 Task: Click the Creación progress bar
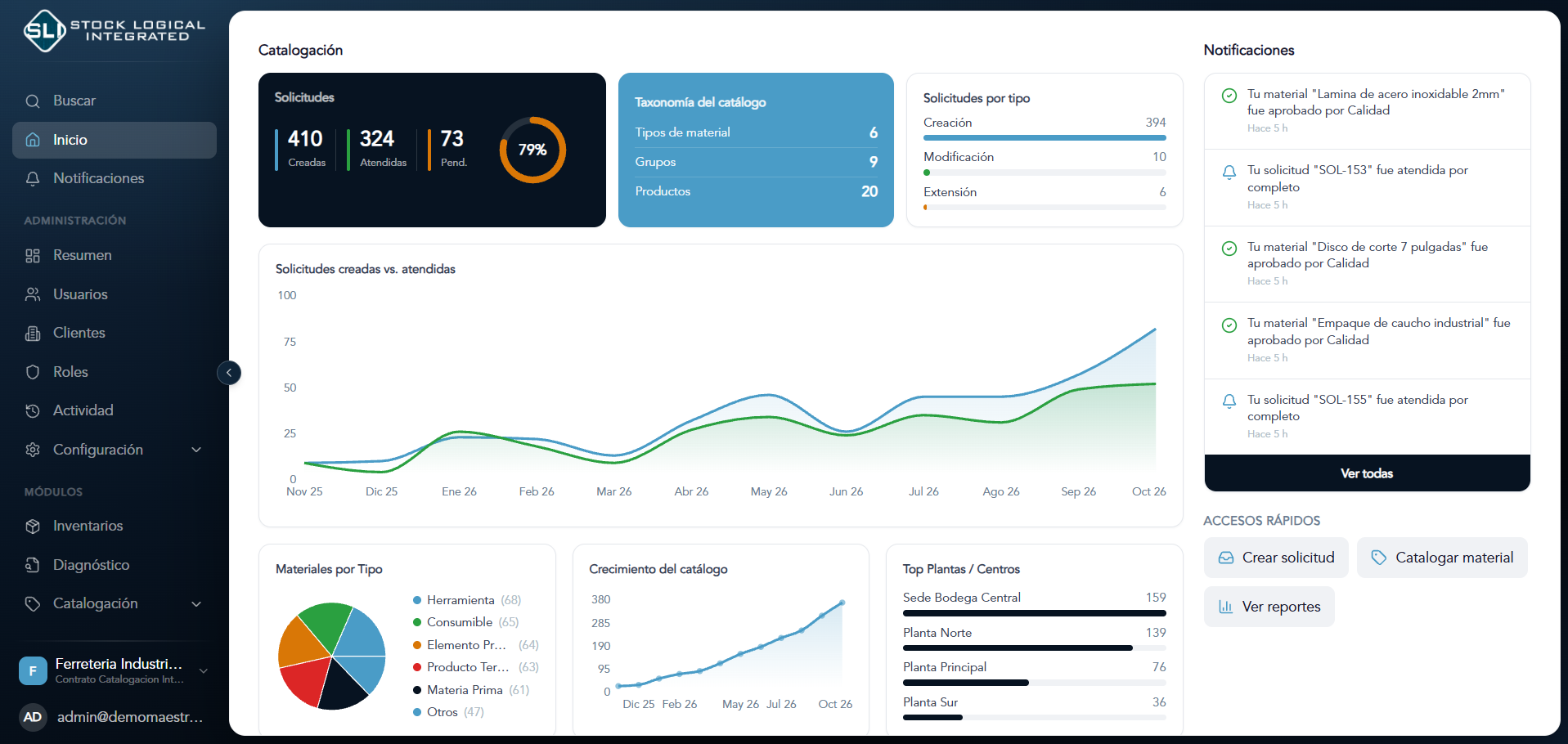pos(1045,138)
